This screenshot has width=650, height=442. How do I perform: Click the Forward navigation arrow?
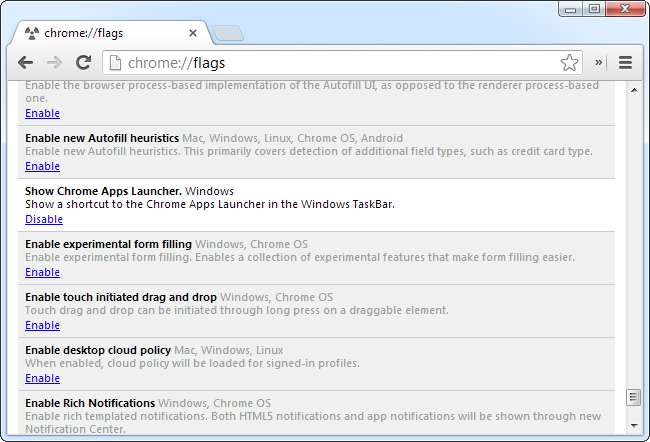point(55,62)
